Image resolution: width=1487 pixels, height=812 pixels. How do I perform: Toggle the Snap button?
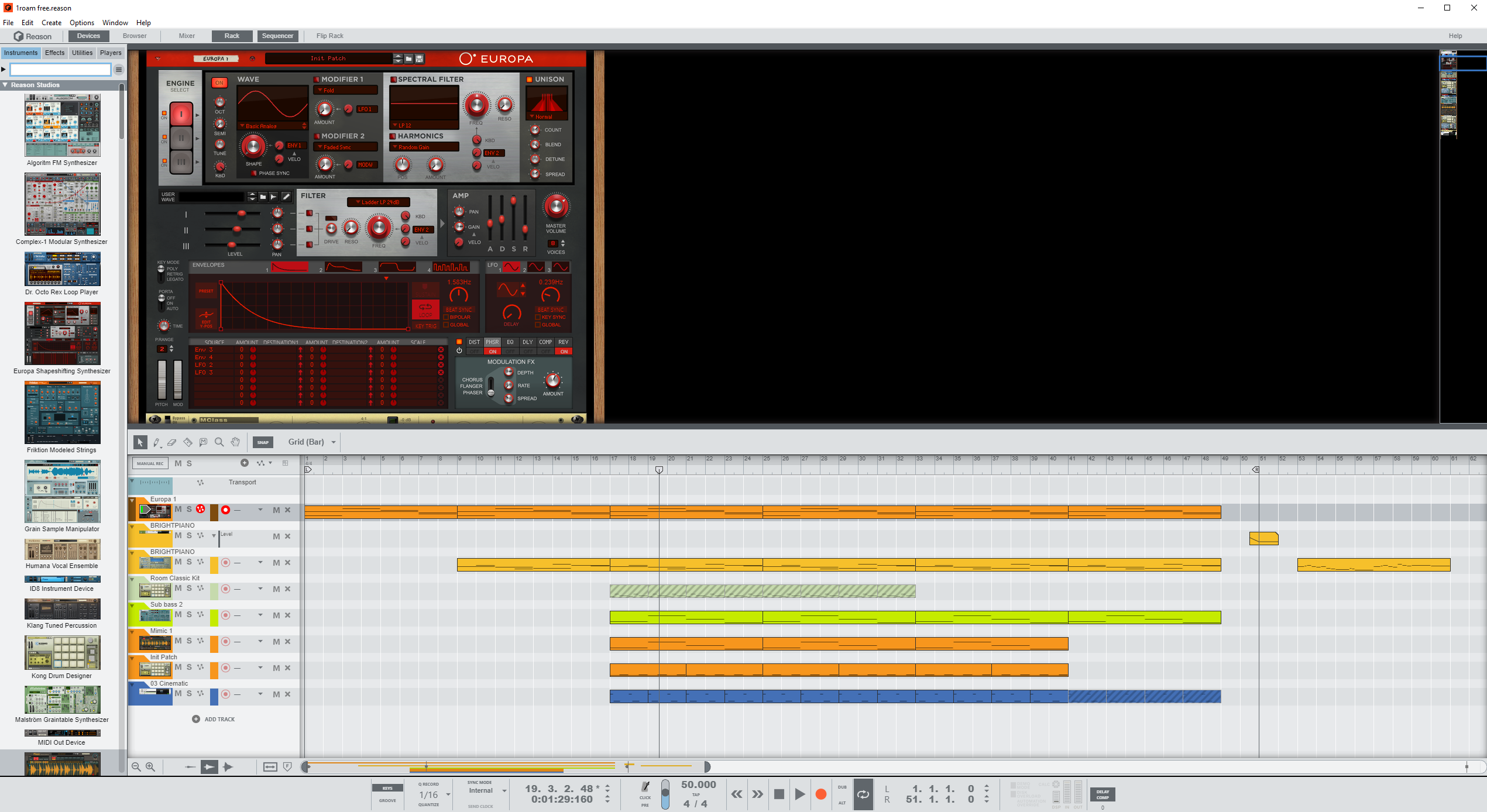263,442
